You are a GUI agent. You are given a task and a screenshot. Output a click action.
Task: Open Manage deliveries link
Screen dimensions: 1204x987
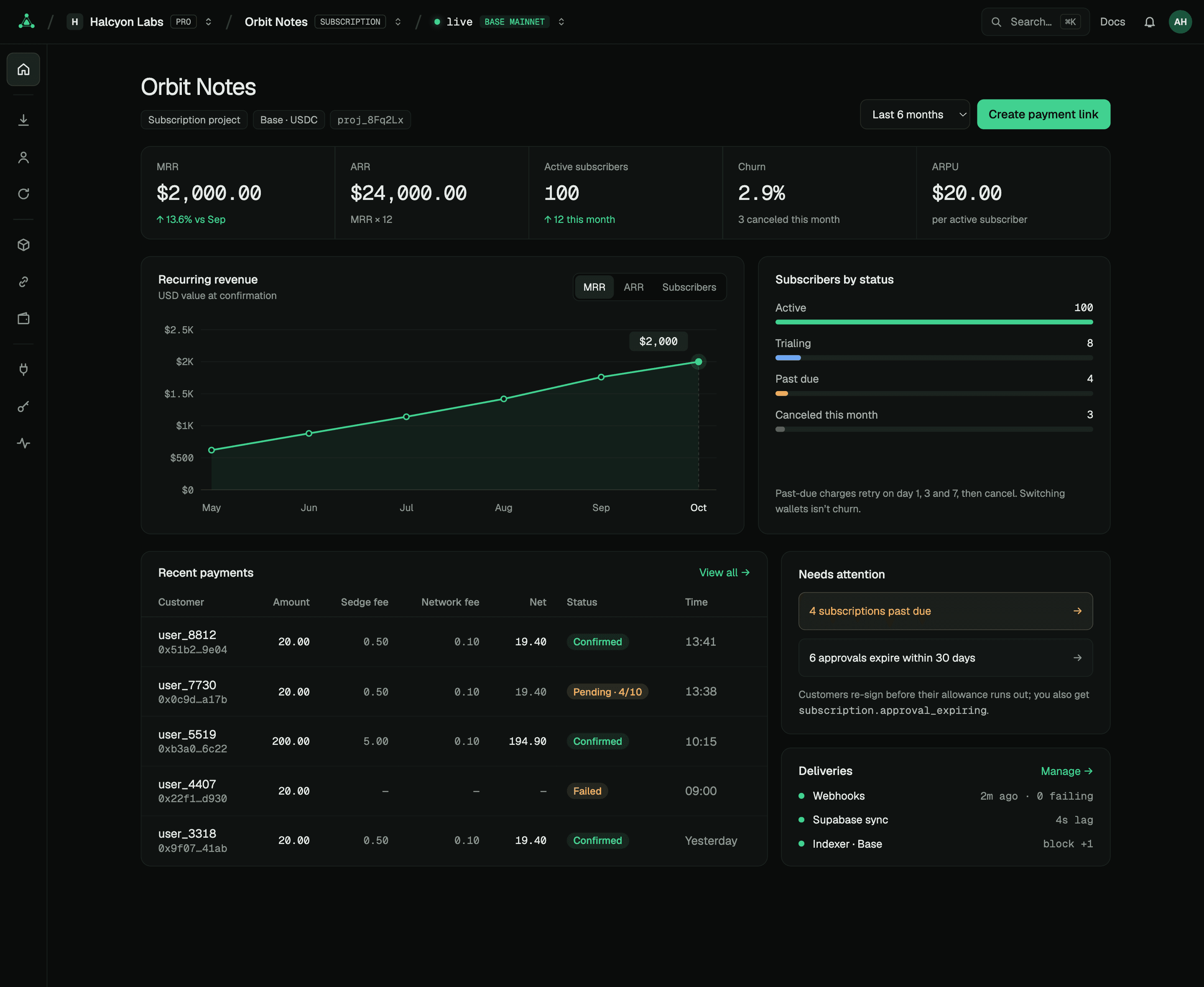coord(1066,771)
